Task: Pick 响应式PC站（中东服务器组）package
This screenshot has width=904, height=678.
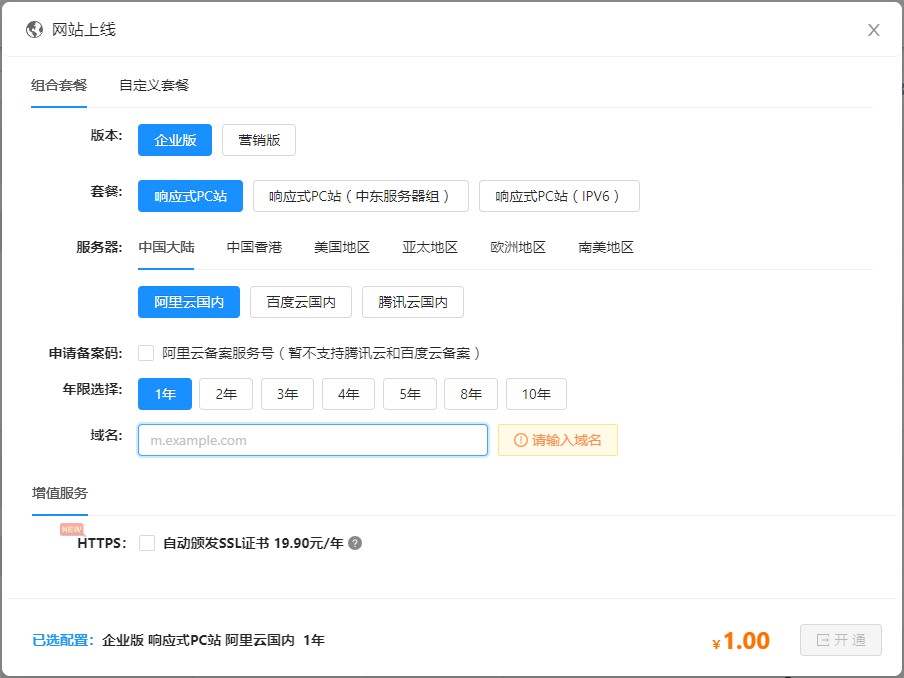Action: point(360,196)
